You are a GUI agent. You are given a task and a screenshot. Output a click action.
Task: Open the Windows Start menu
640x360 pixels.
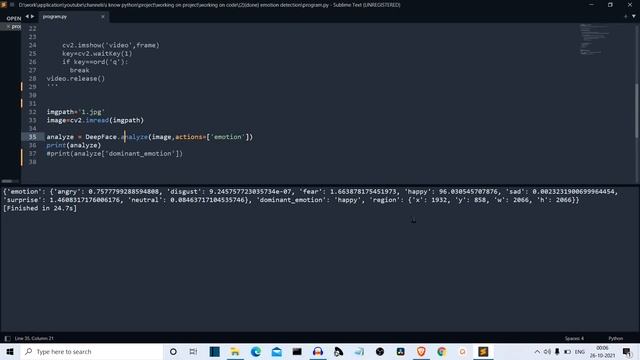(x=10, y=351)
